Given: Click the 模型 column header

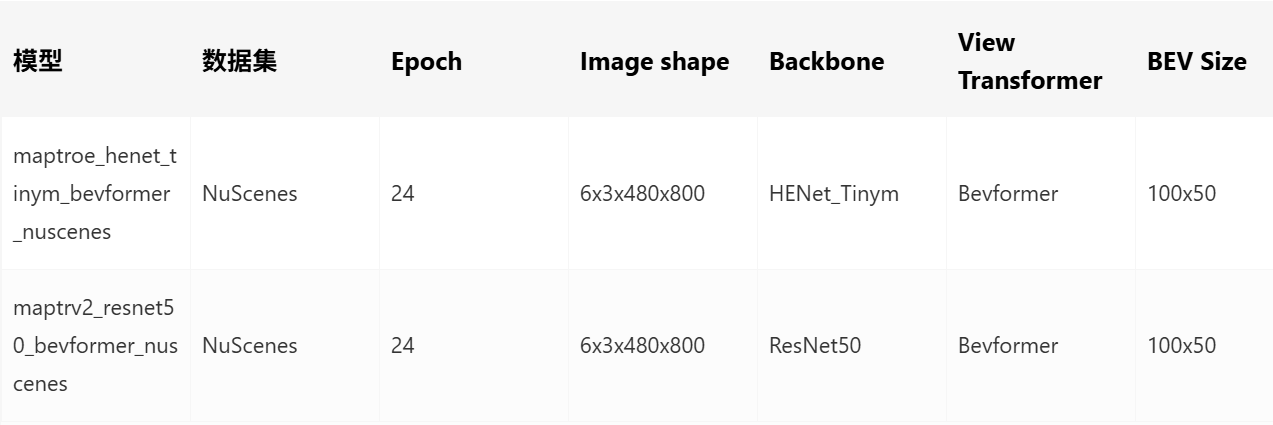Looking at the screenshot, I should (x=38, y=61).
